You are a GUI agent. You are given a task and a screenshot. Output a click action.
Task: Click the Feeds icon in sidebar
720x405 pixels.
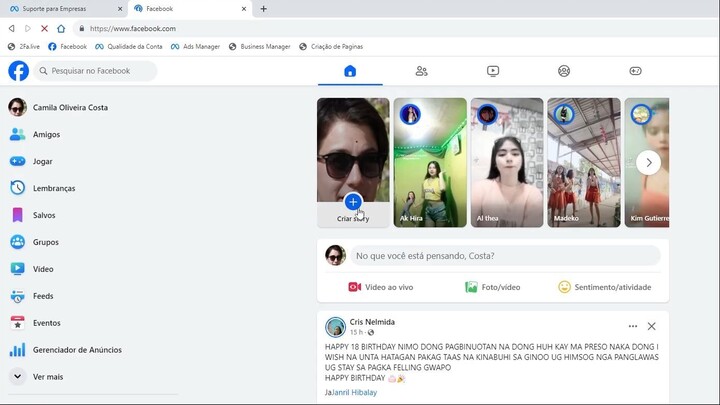click(17, 296)
